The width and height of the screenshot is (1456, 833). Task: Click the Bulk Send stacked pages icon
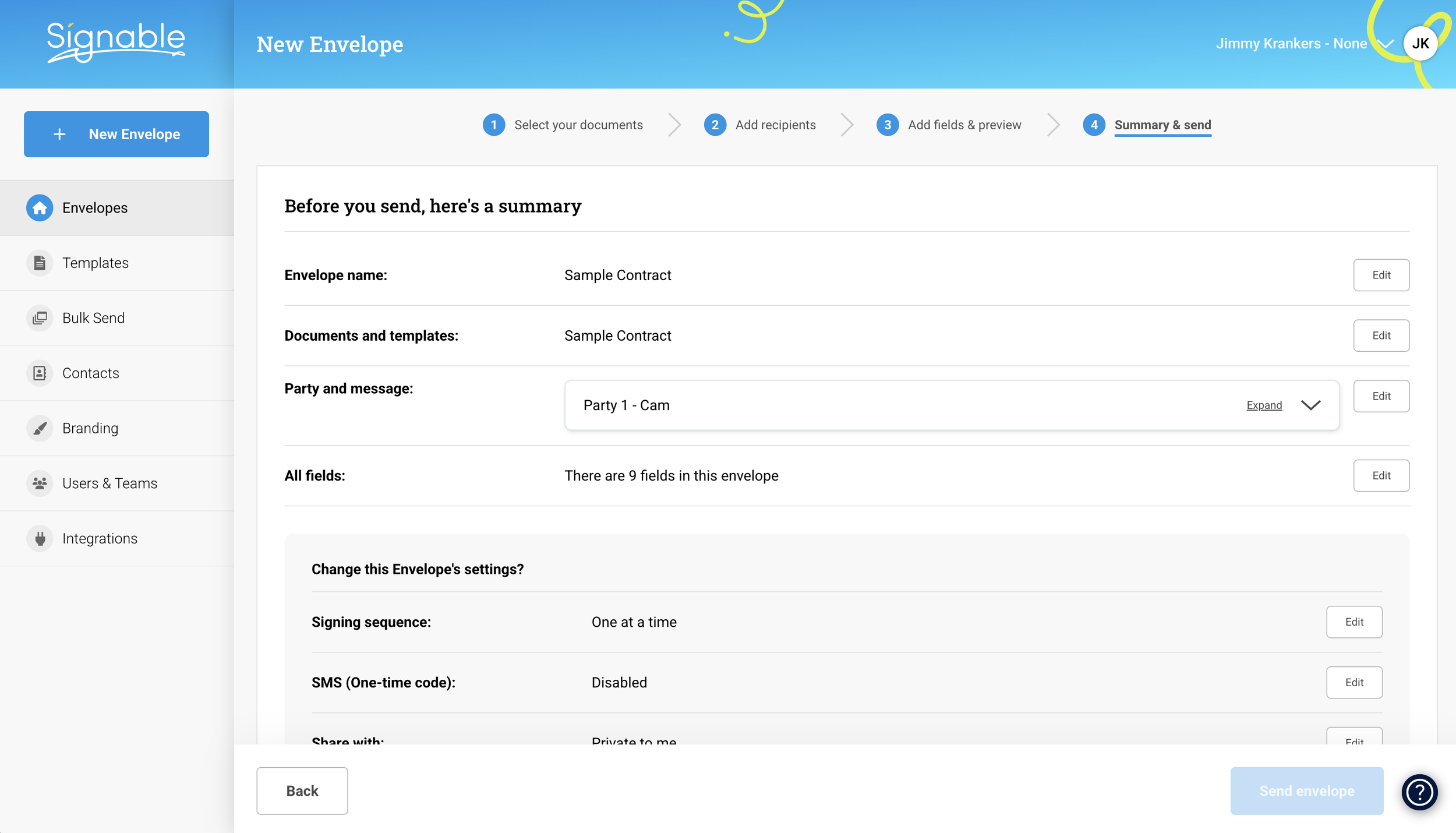click(40, 318)
